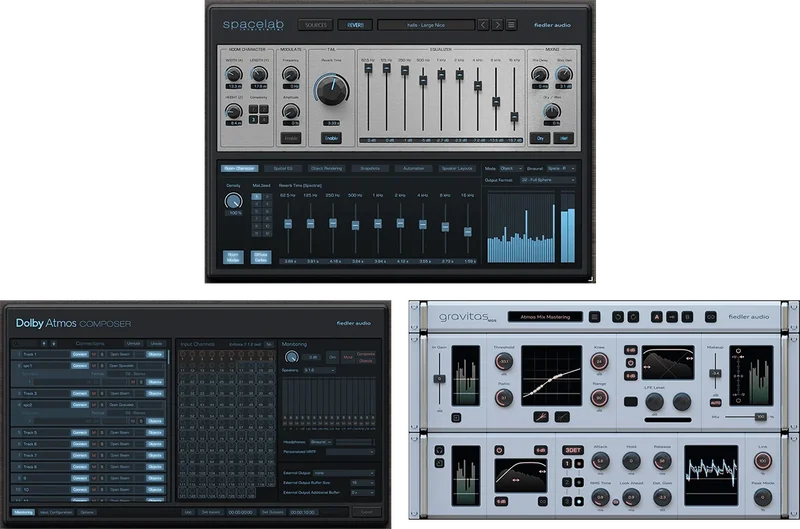This screenshot has height=529, width=800.
Task: Click the sidechain input icon below the headphones
Action: [x=439, y=463]
